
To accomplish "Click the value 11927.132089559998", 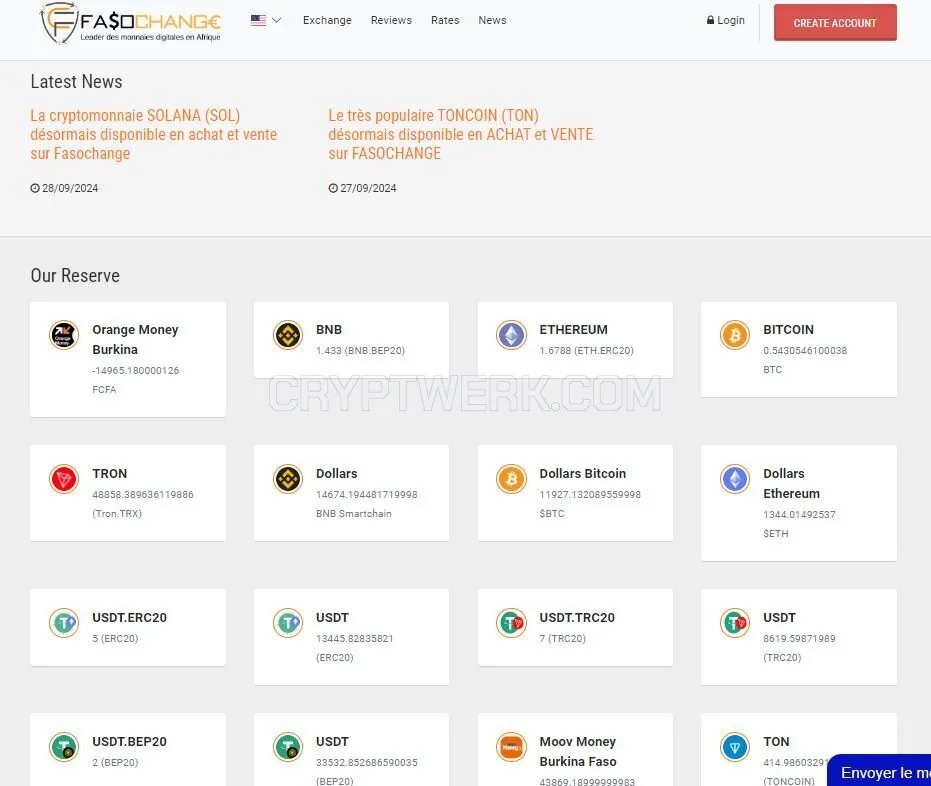I will pos(590,495).
